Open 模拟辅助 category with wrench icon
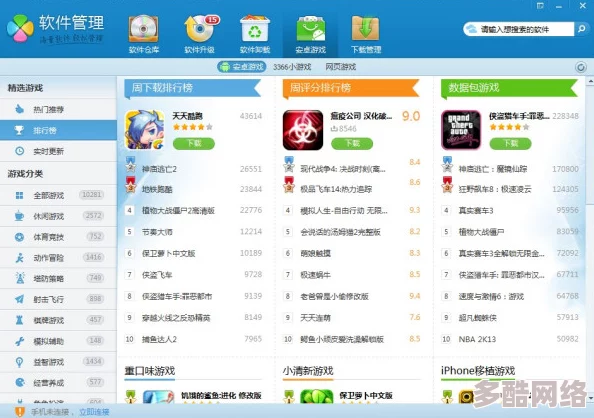This screenshot has height=418, width=594. pyautogui.click(x=58, y=341)
